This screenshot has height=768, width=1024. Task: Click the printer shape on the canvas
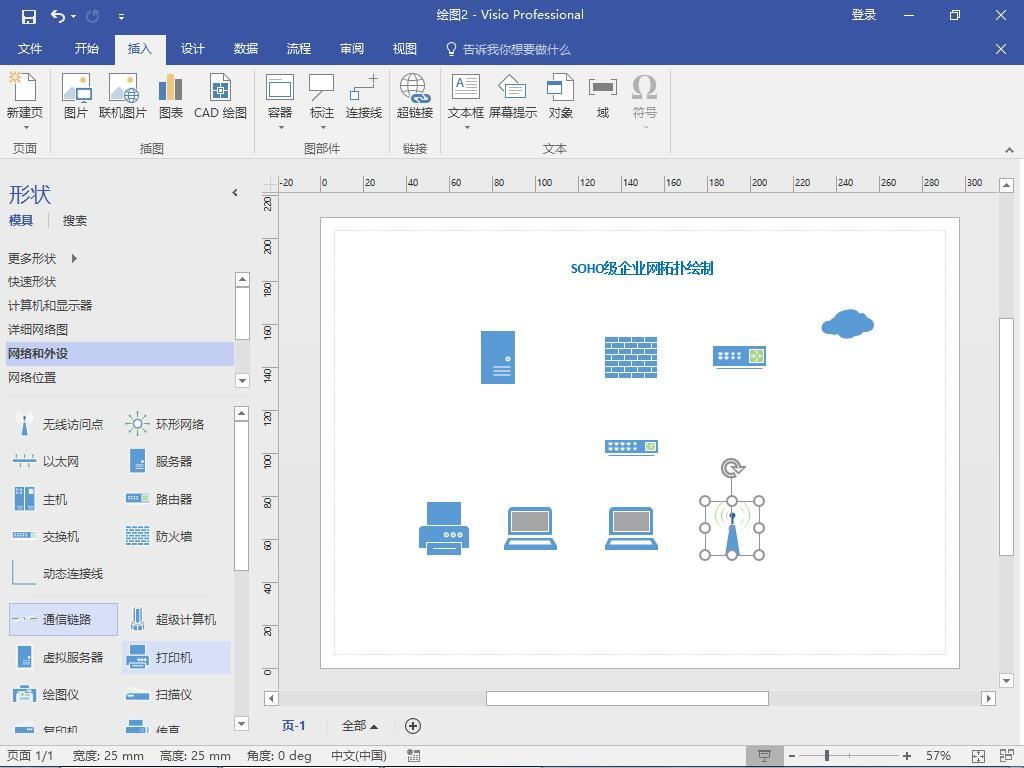pyautogui.click(x=444, y=528)
